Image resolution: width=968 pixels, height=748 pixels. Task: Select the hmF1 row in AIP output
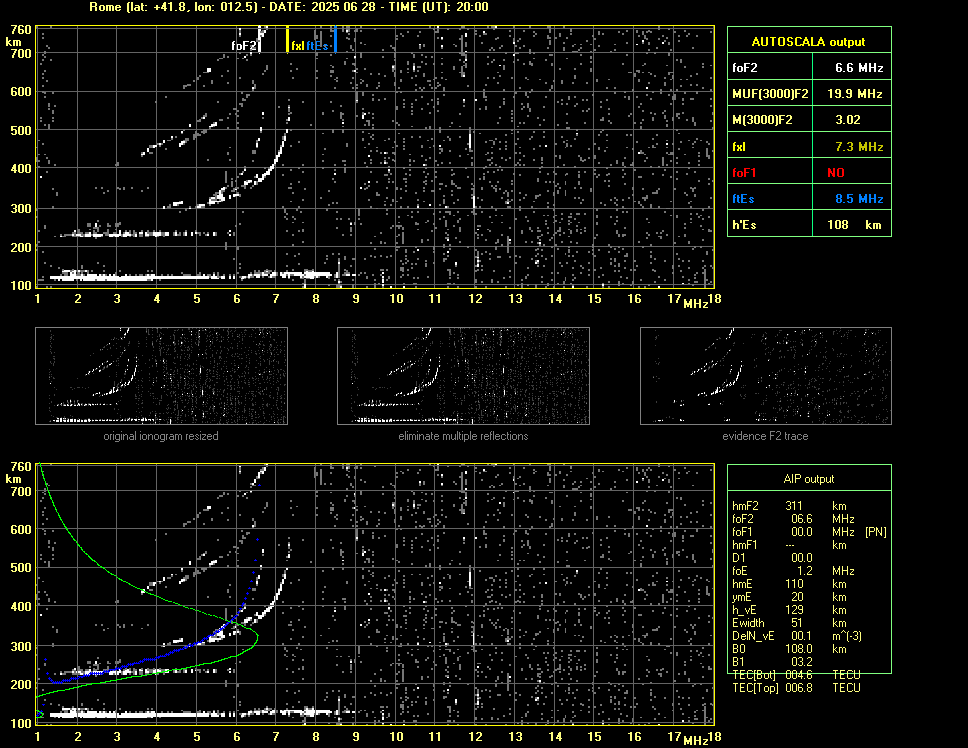(790, 545)
